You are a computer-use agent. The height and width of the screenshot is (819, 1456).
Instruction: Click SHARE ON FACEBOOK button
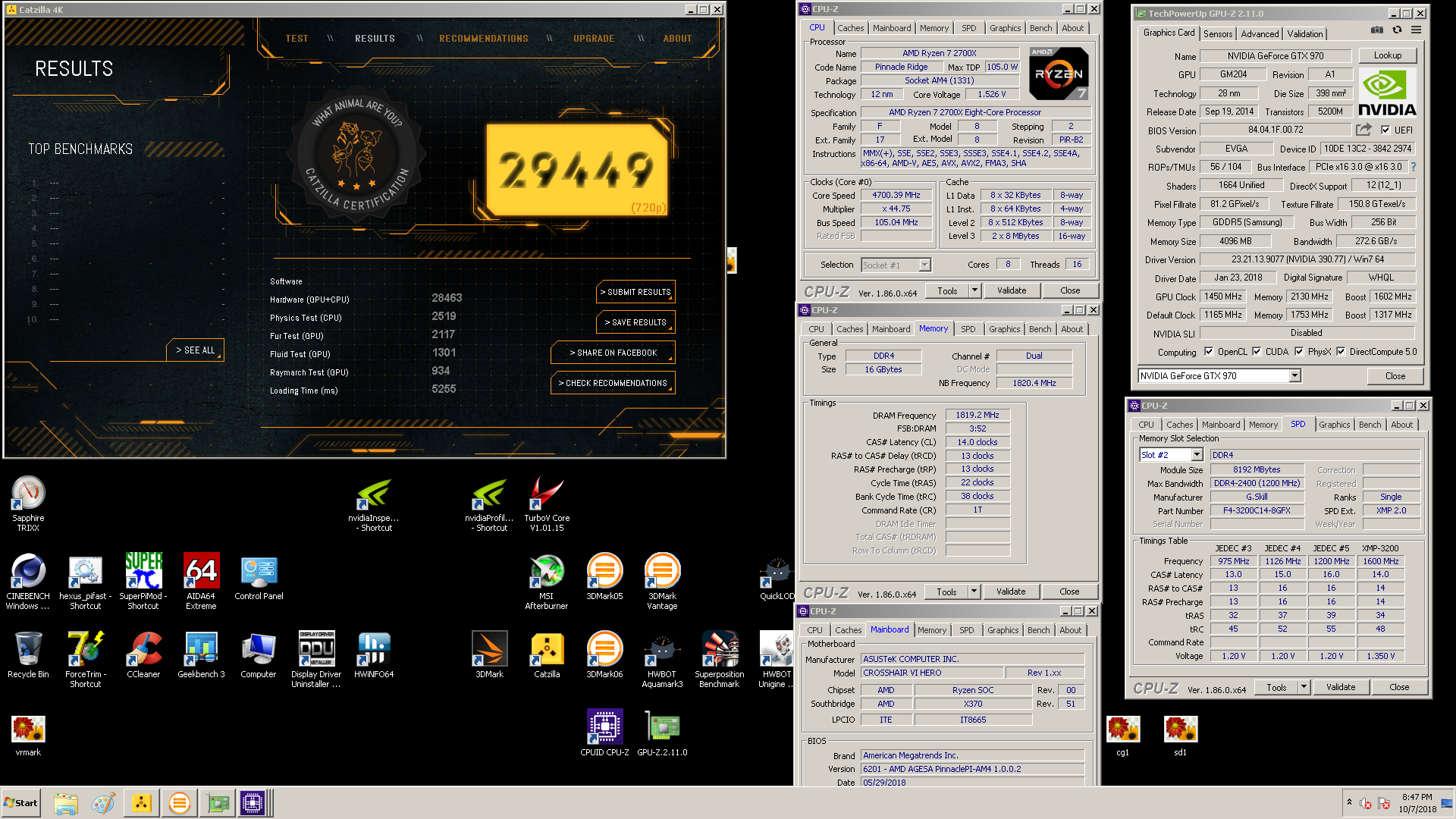pos(613,353)
